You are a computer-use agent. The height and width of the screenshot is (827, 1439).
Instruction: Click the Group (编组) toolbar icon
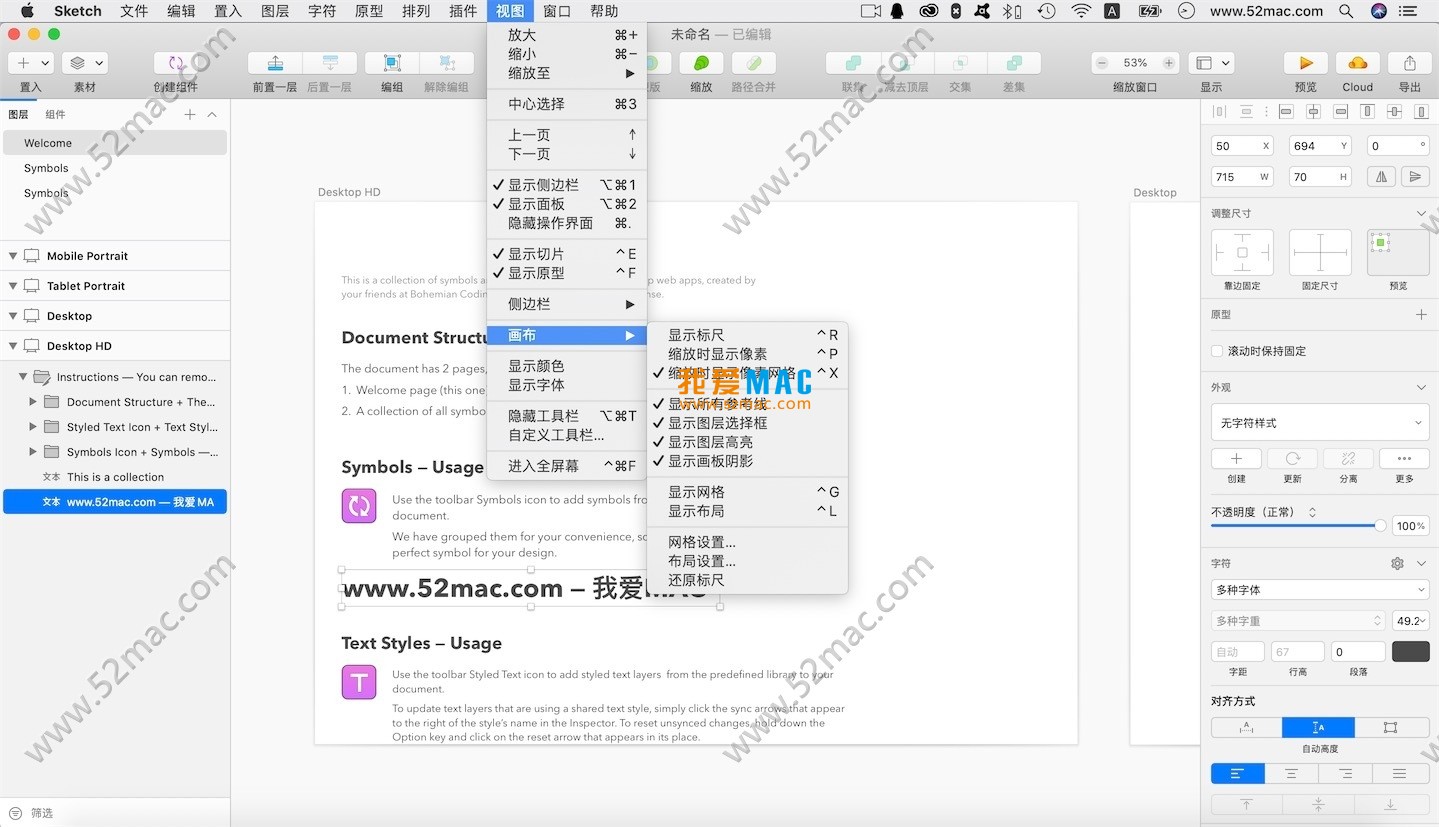tap(392, 63)
